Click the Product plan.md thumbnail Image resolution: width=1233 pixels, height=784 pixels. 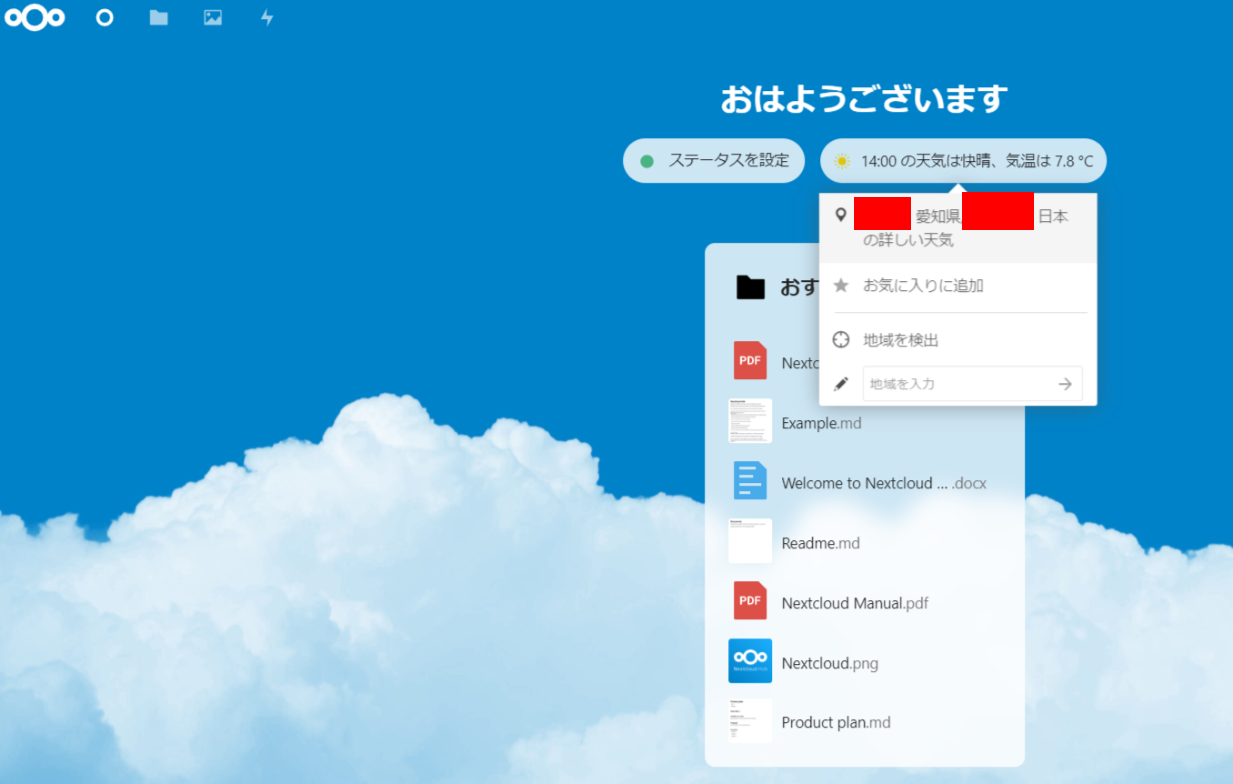click(750, 721)
